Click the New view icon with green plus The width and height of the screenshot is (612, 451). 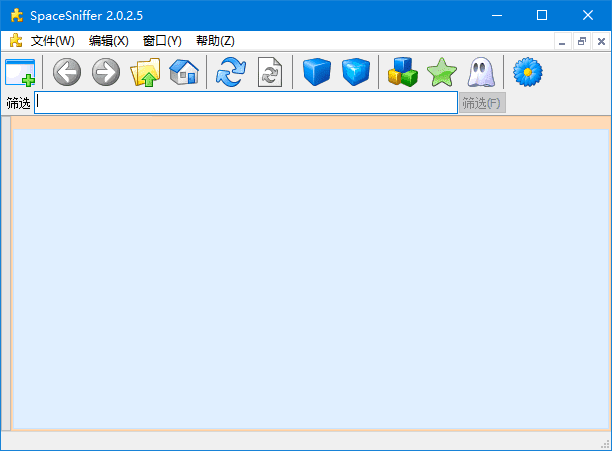click(x=20, y=73)
